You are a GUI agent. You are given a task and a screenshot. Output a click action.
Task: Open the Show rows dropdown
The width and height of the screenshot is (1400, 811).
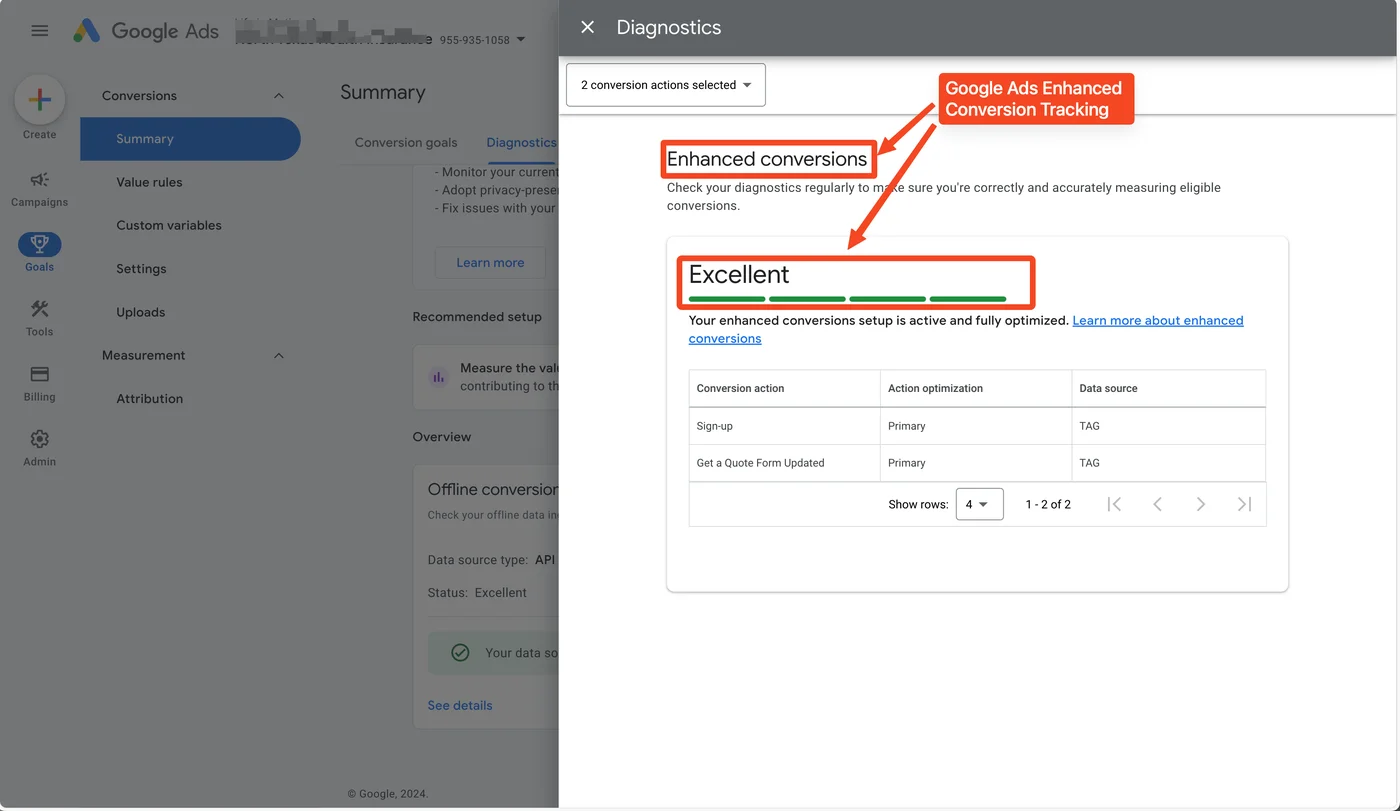coord(979,504)
